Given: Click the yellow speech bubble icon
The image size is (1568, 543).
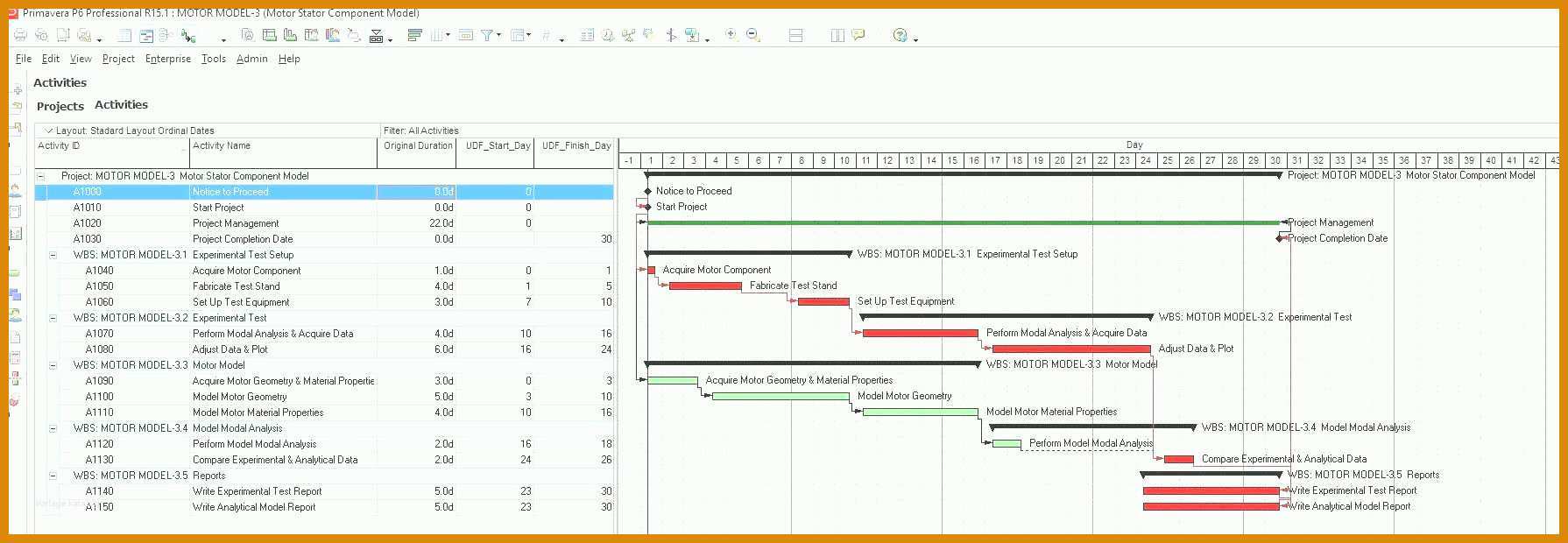Looking at the screenshot, I should (x=858, y=35).
